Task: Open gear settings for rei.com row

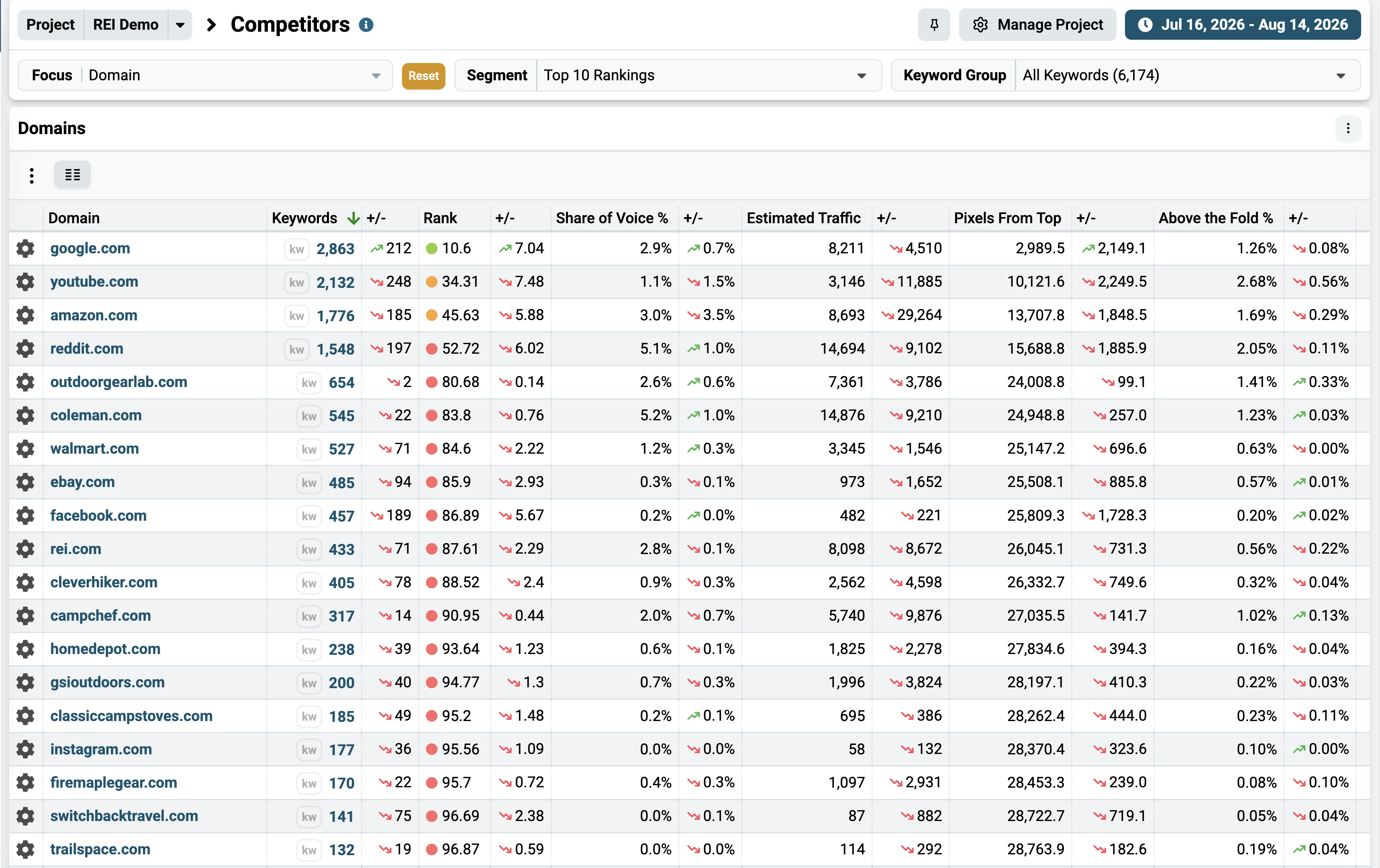Action: [25, 549]
